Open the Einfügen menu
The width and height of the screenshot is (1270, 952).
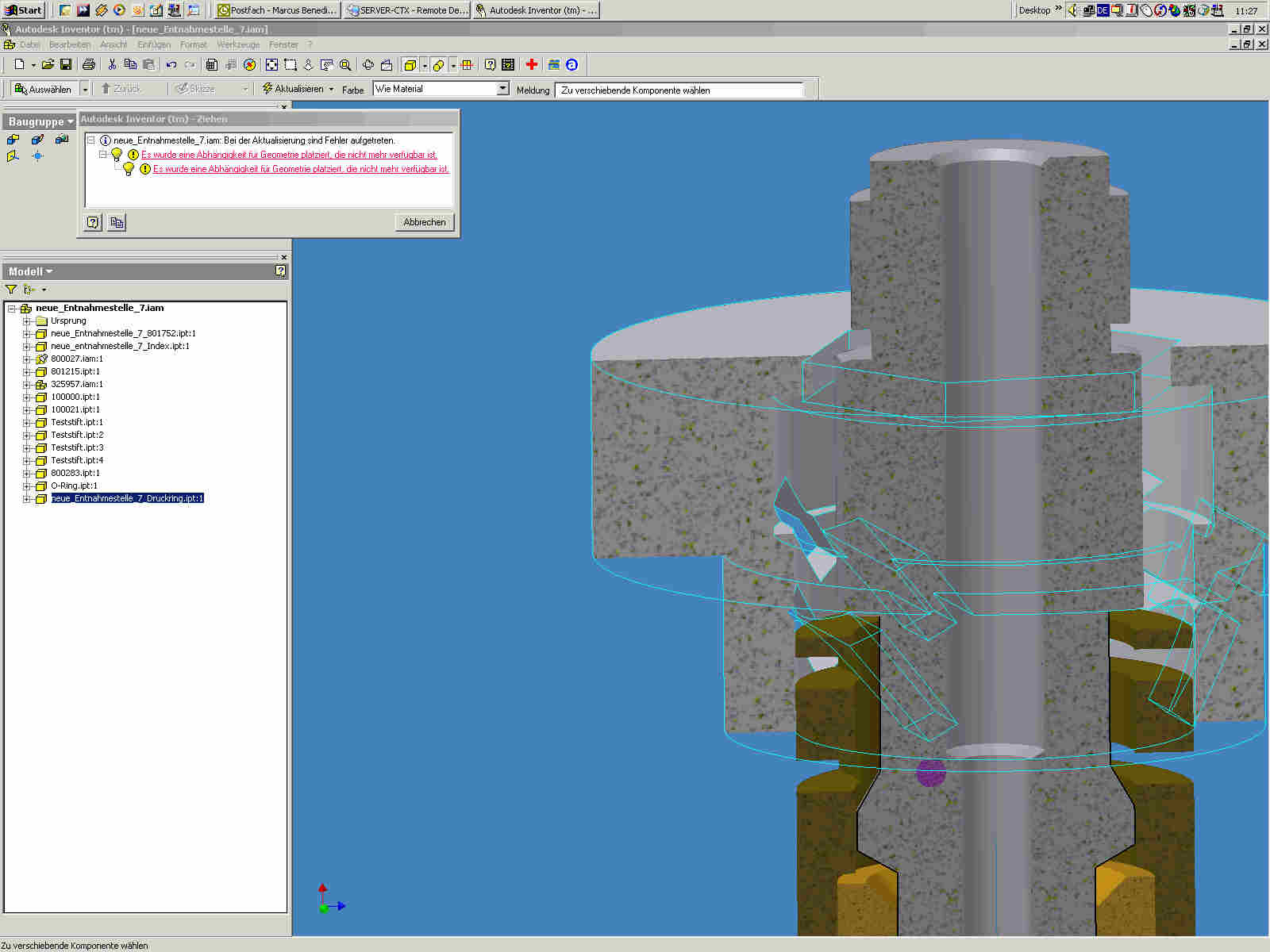pyautogui.click(x=153, y=45)
